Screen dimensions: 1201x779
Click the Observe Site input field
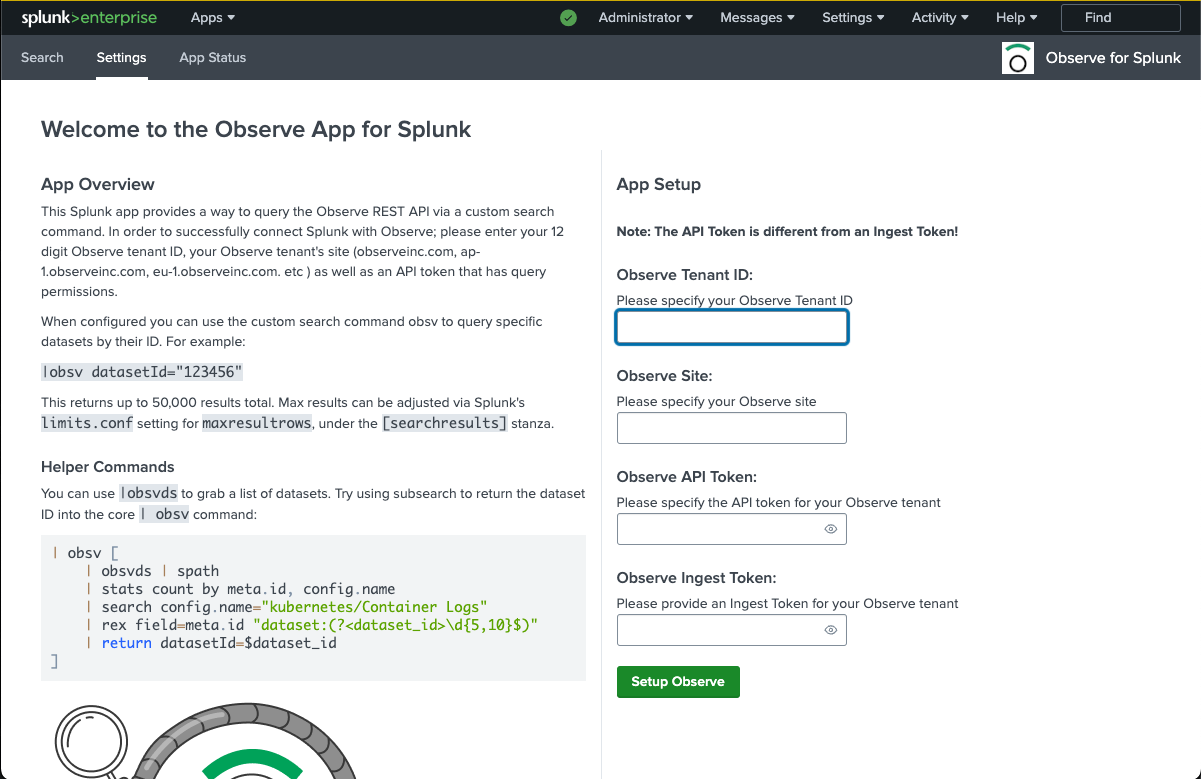732,428
